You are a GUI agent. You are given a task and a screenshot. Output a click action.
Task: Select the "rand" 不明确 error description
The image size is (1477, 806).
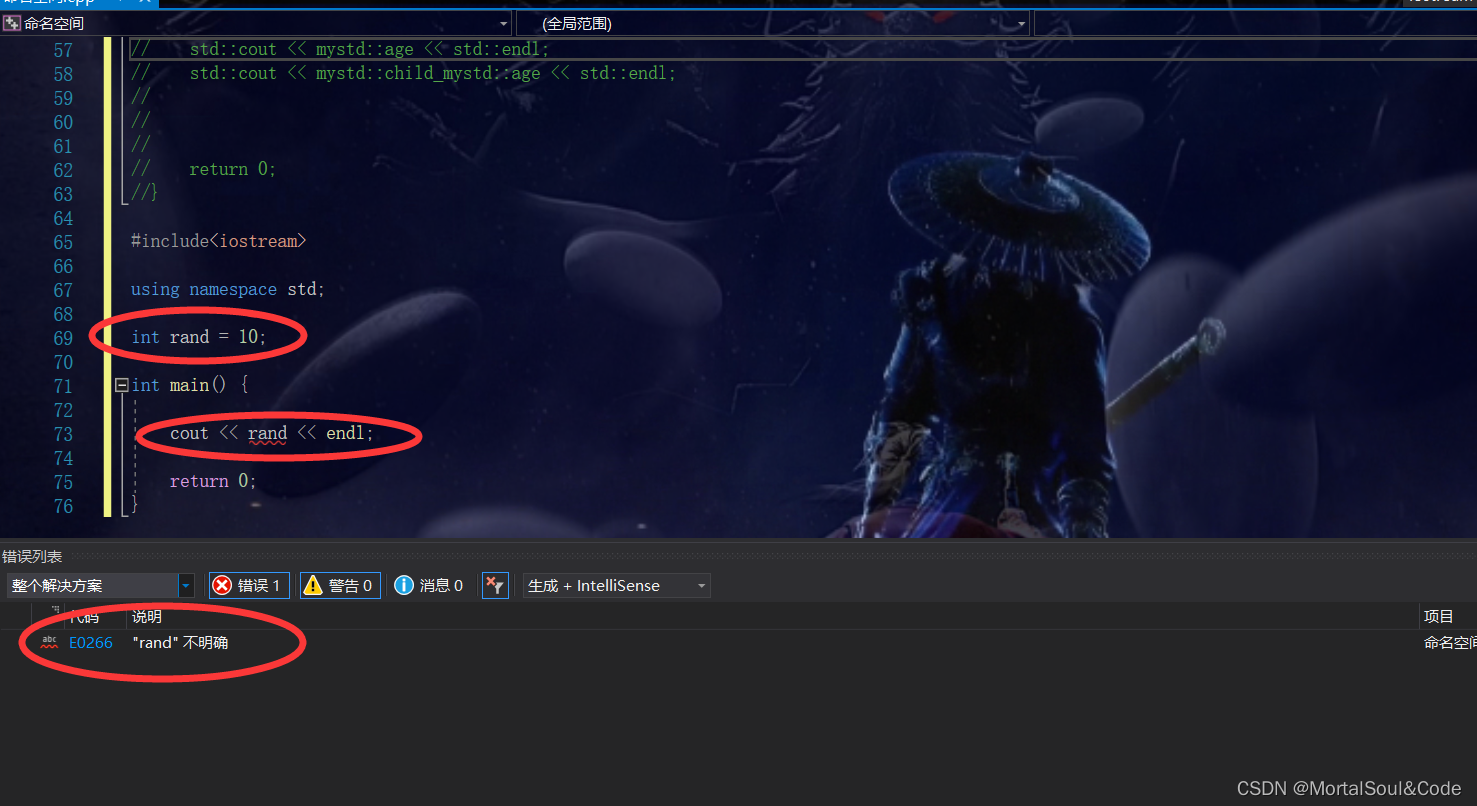pos(180,642)
